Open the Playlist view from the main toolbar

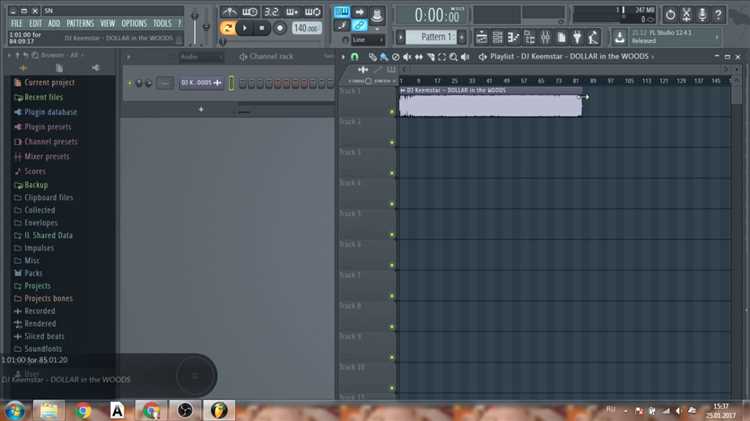(482, 37)
